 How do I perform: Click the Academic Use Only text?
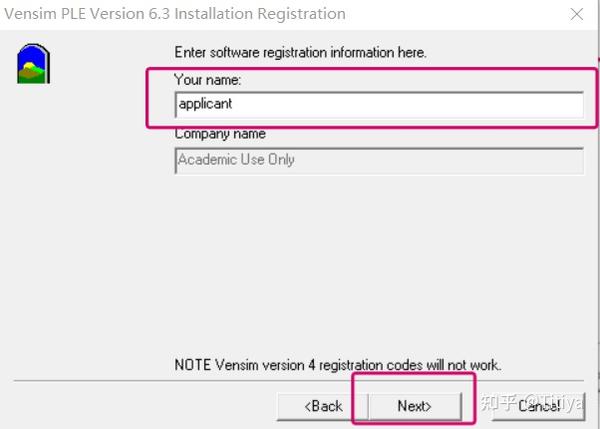click(x=236, y=160)
